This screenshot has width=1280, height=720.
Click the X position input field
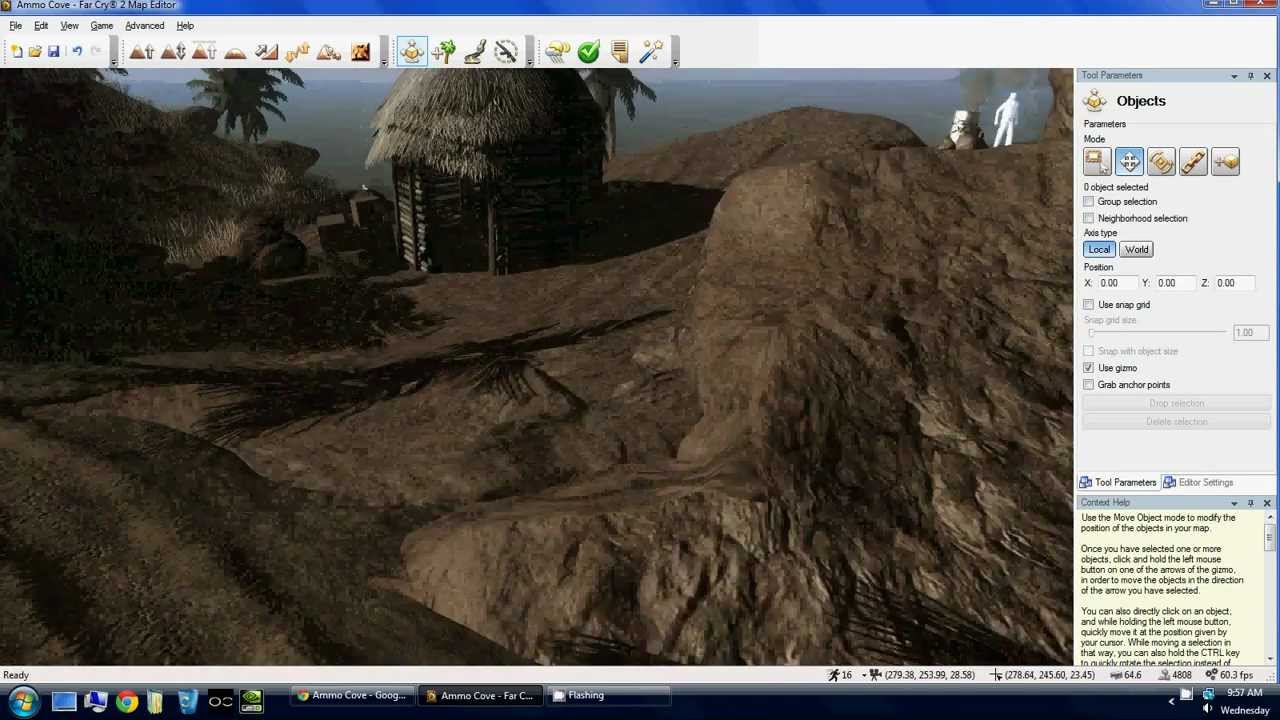point(1117,283)
